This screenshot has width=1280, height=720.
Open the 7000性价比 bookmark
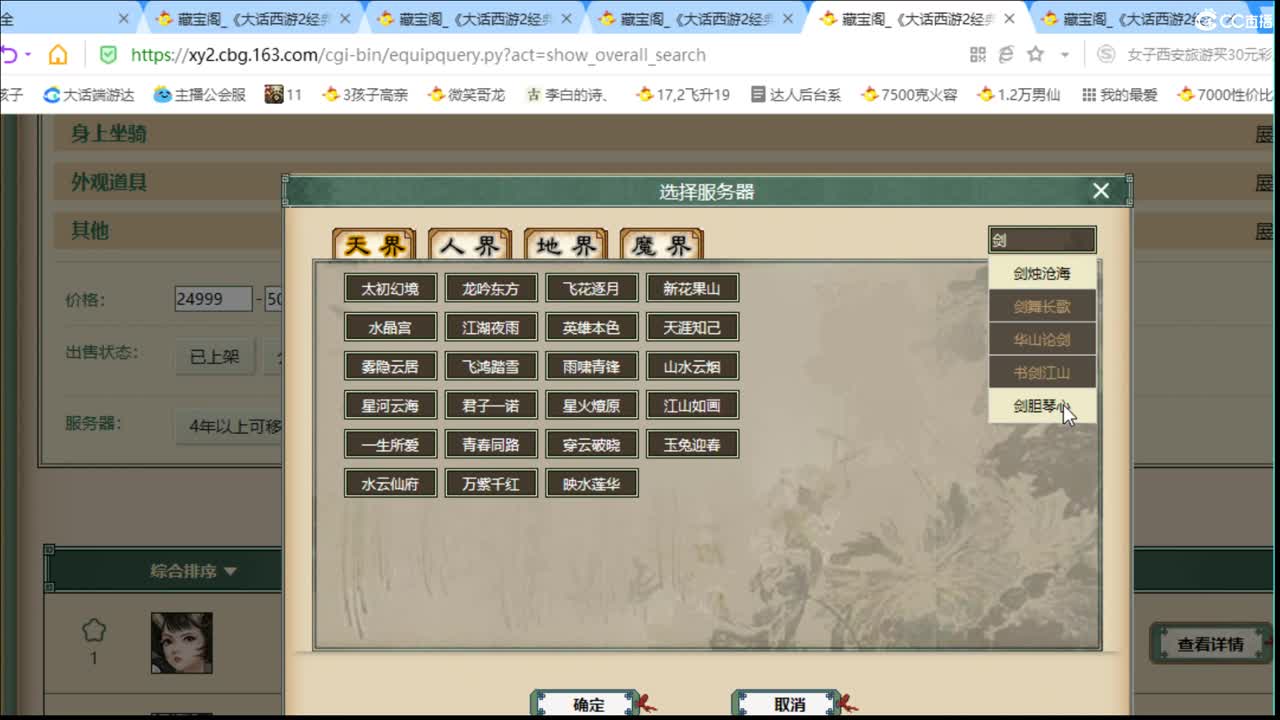[x=1226, y=94]
